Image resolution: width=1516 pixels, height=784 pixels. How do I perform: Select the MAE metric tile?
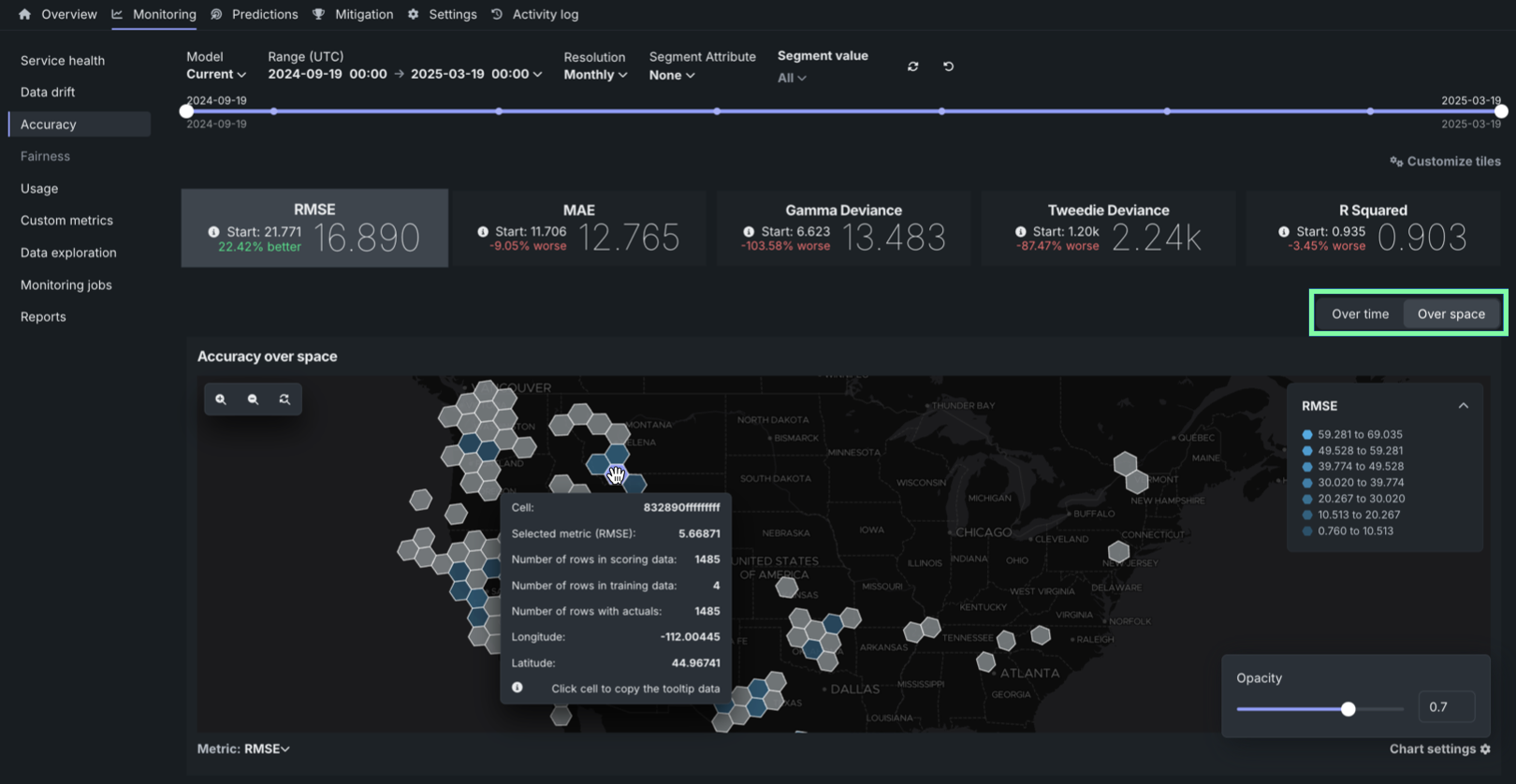[x=579, y=228]
